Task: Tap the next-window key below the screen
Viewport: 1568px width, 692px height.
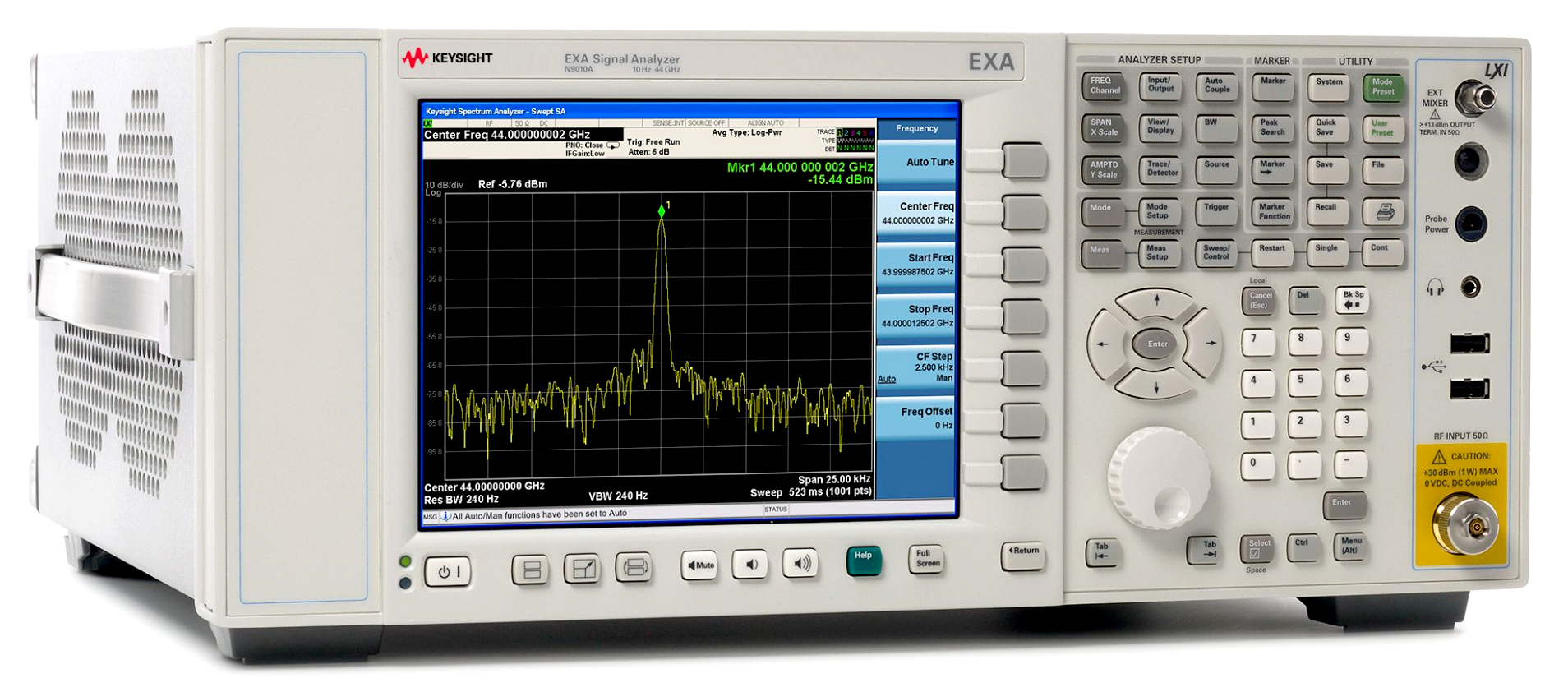Action: (x=634, y=567)
